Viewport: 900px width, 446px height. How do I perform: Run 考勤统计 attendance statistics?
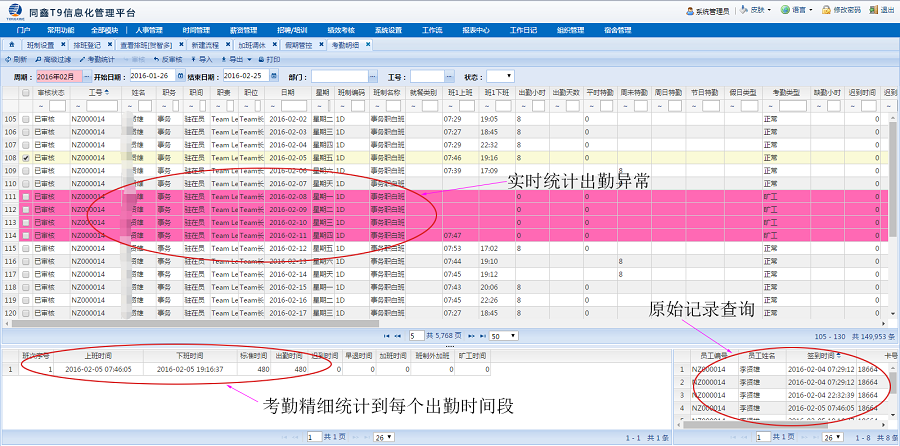coord(101,60)
